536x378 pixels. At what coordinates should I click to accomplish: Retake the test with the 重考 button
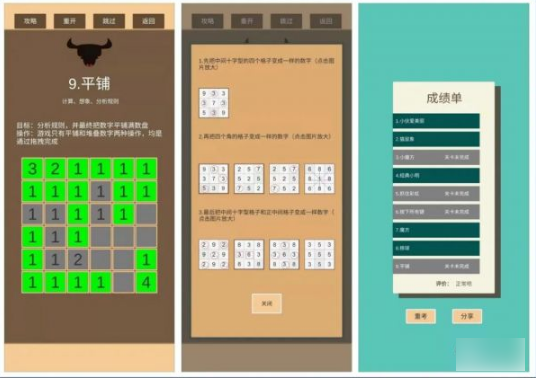pyautogui.click(x=421, y=316)
